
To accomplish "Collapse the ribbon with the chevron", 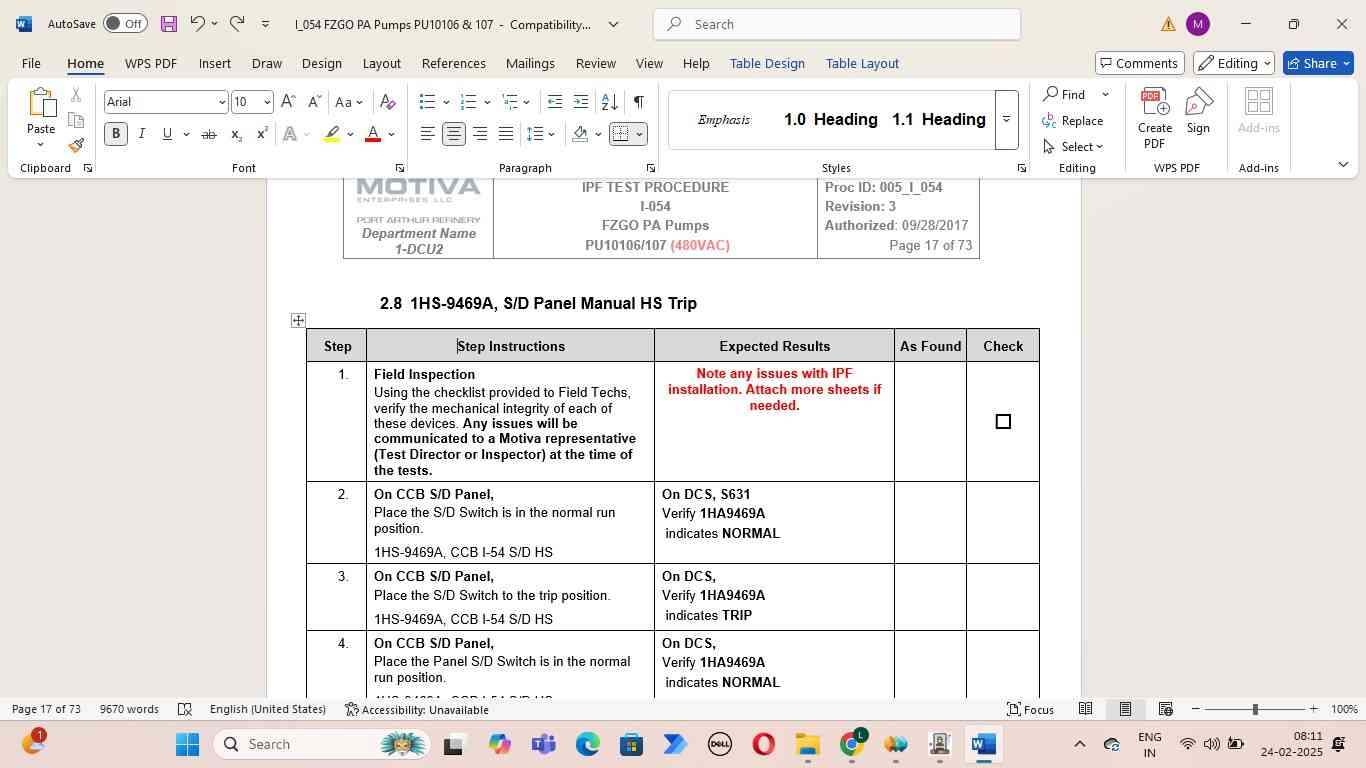I will [x=1343, y=164].
